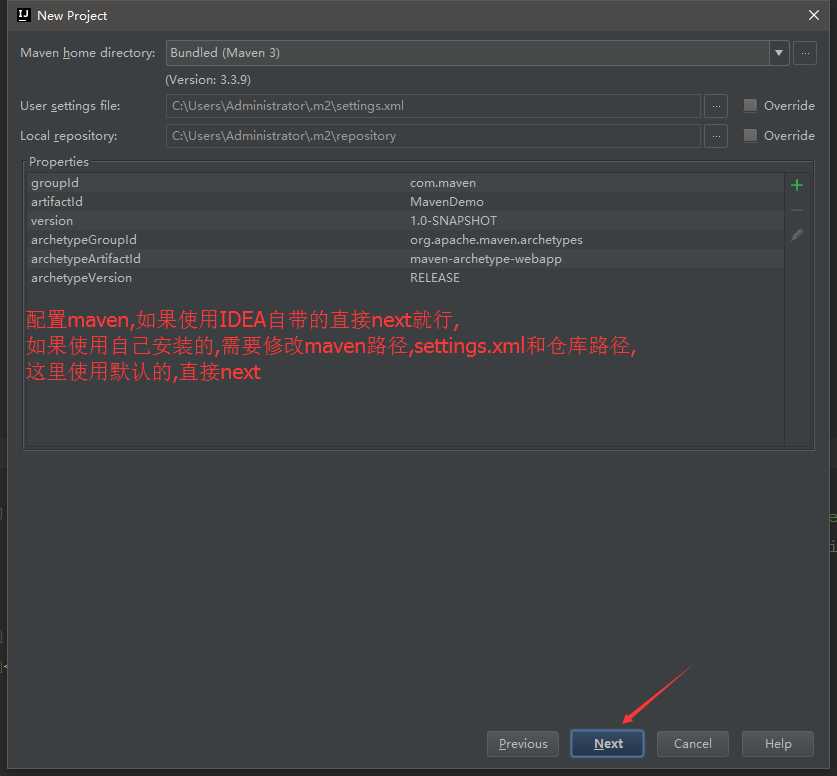Go back with the Previous button
The height and width of the screenshot is (776, 837).
click(x=523, y=743)
